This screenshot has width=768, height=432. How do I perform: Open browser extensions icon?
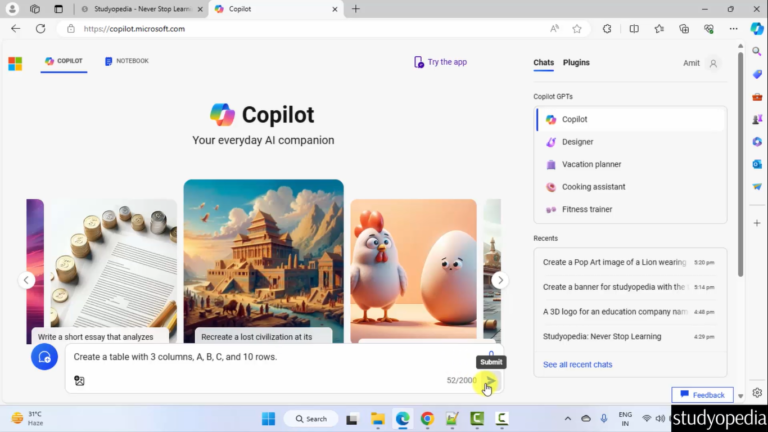tap(607, 29)
